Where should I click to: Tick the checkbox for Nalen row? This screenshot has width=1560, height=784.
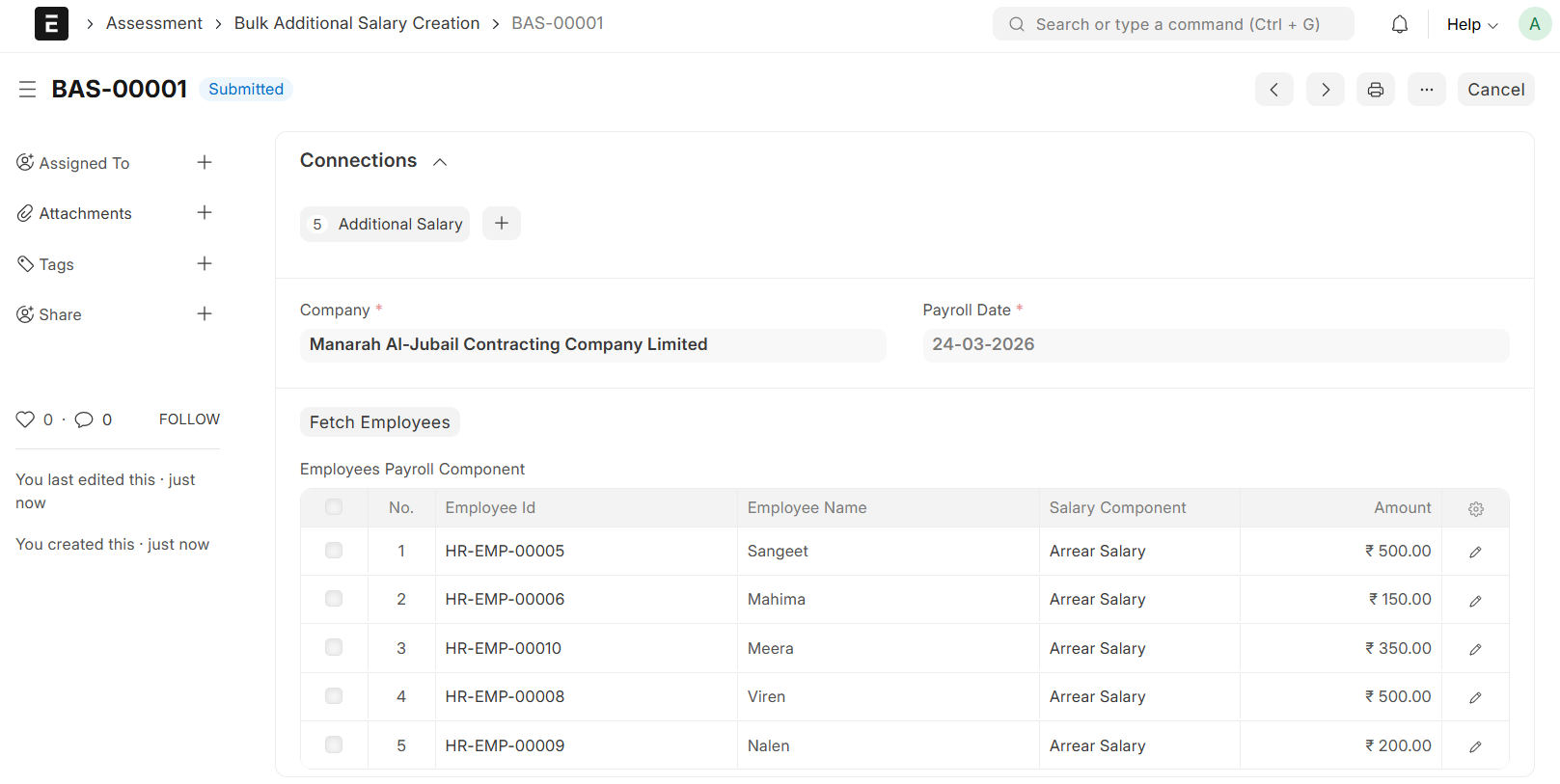point(334,744)
